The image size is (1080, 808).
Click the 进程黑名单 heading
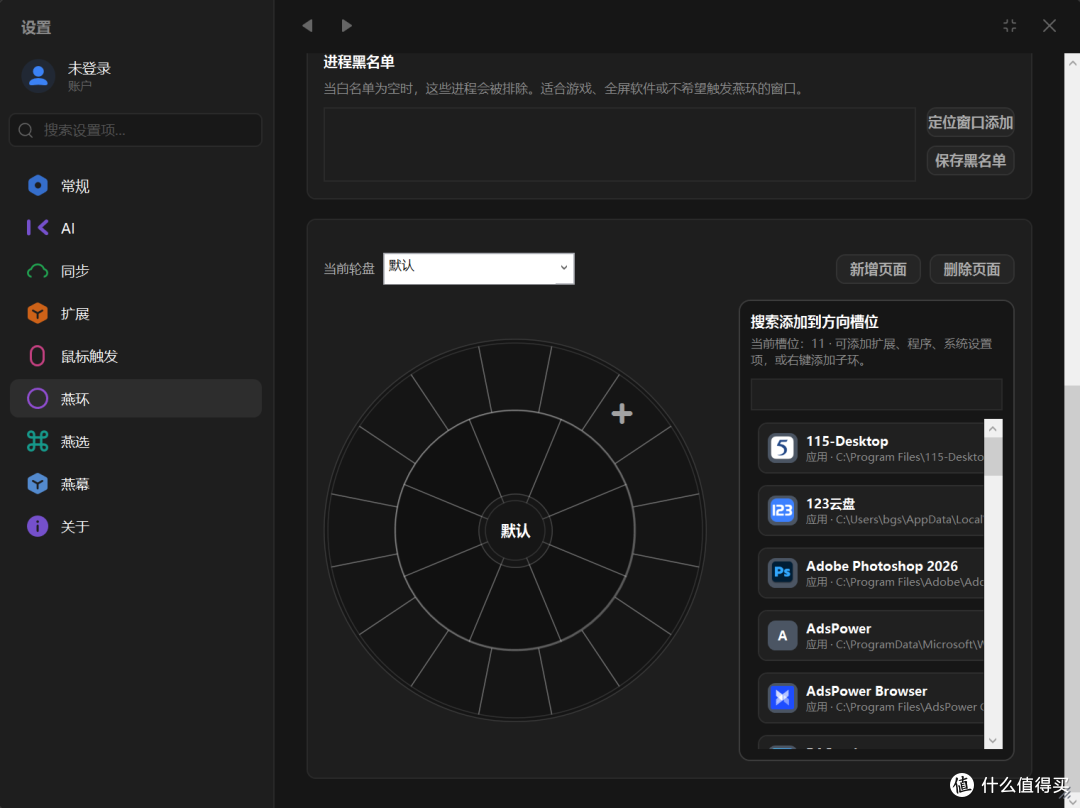(x=359, y=62)
